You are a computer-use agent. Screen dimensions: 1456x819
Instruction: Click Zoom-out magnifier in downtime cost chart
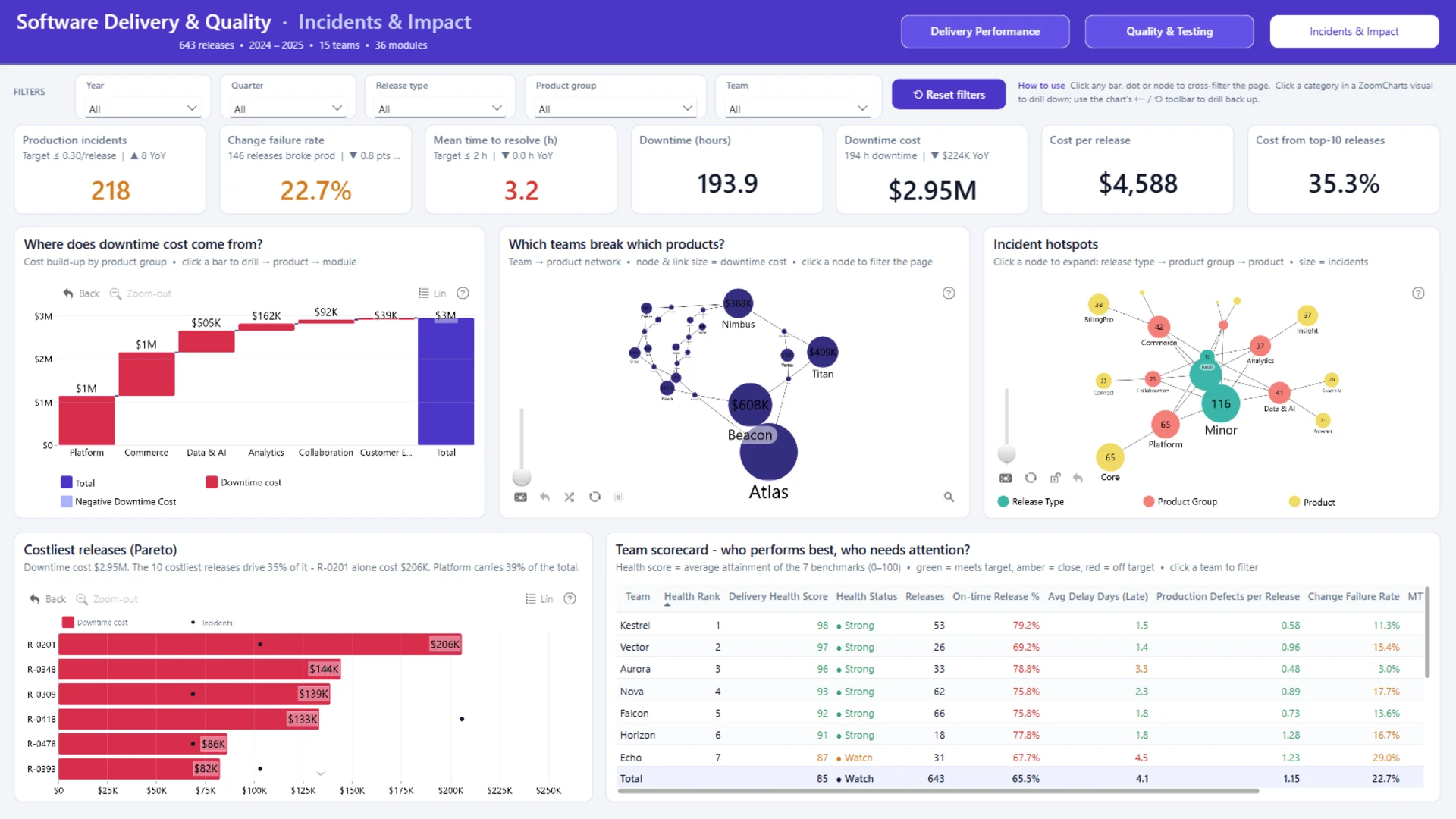(x=115, y=293)
